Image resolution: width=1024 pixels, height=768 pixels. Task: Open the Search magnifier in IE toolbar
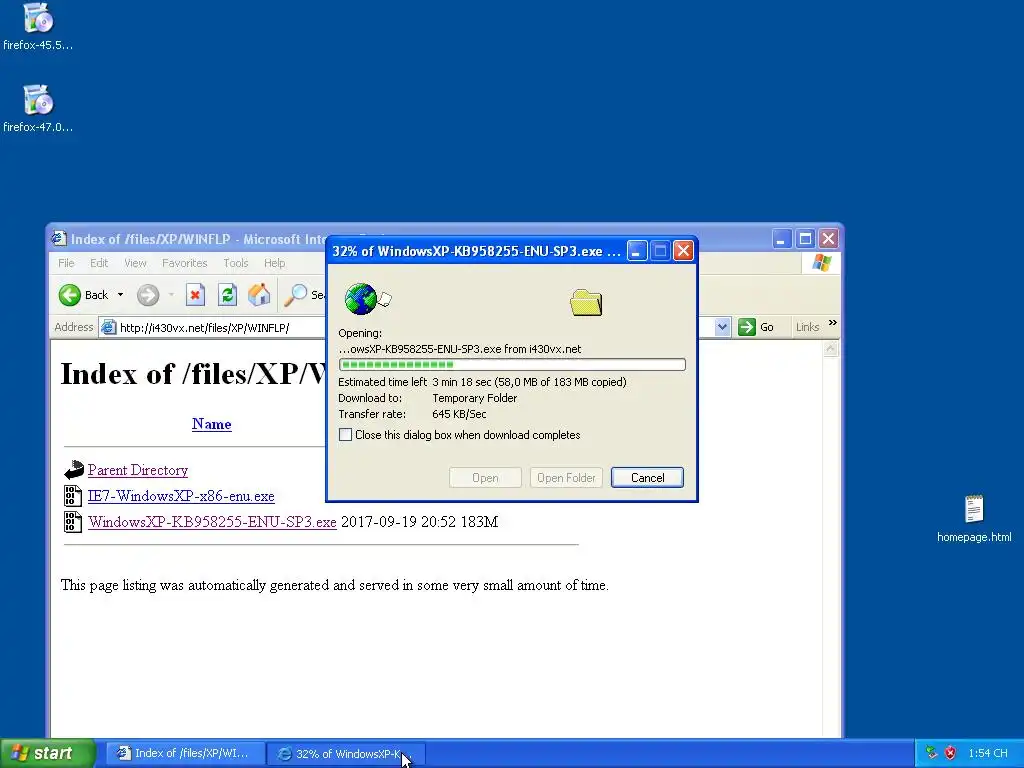point(295,295)
